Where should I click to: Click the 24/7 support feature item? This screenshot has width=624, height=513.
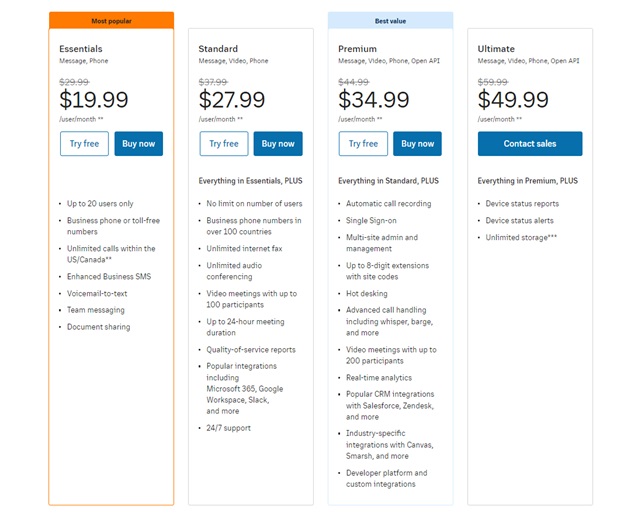[228, 428]
